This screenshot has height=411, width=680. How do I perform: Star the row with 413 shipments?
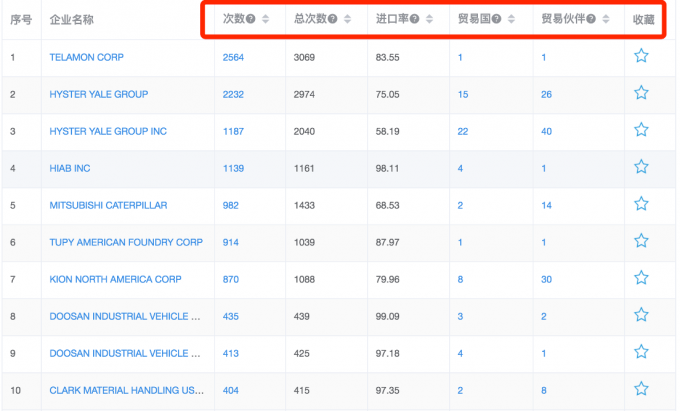(641, 352)
